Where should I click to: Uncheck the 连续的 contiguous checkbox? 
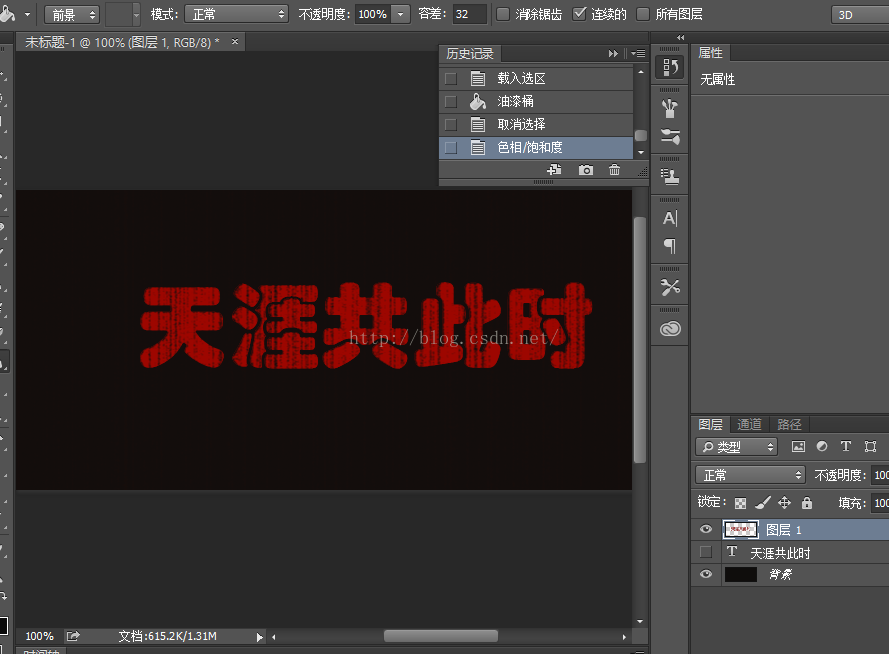point(579,14)
